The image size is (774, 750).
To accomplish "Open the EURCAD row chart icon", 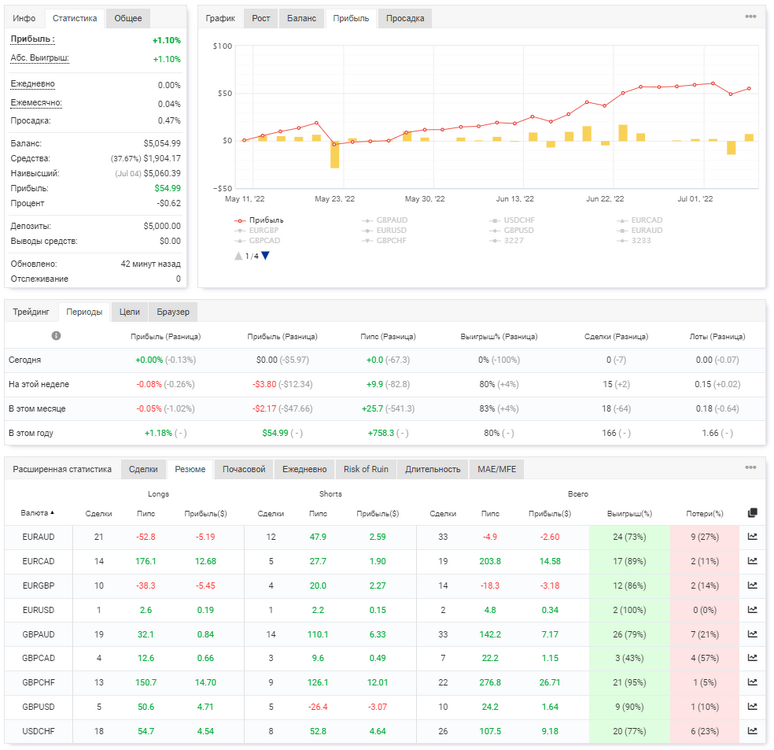I will coord(752,561).
